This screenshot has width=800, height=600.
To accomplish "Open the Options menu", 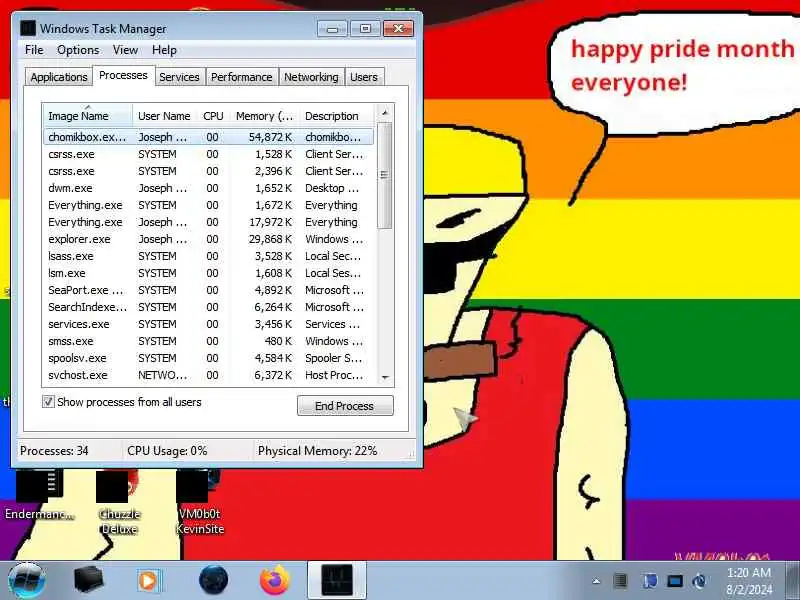I will [x=78, y=50].
